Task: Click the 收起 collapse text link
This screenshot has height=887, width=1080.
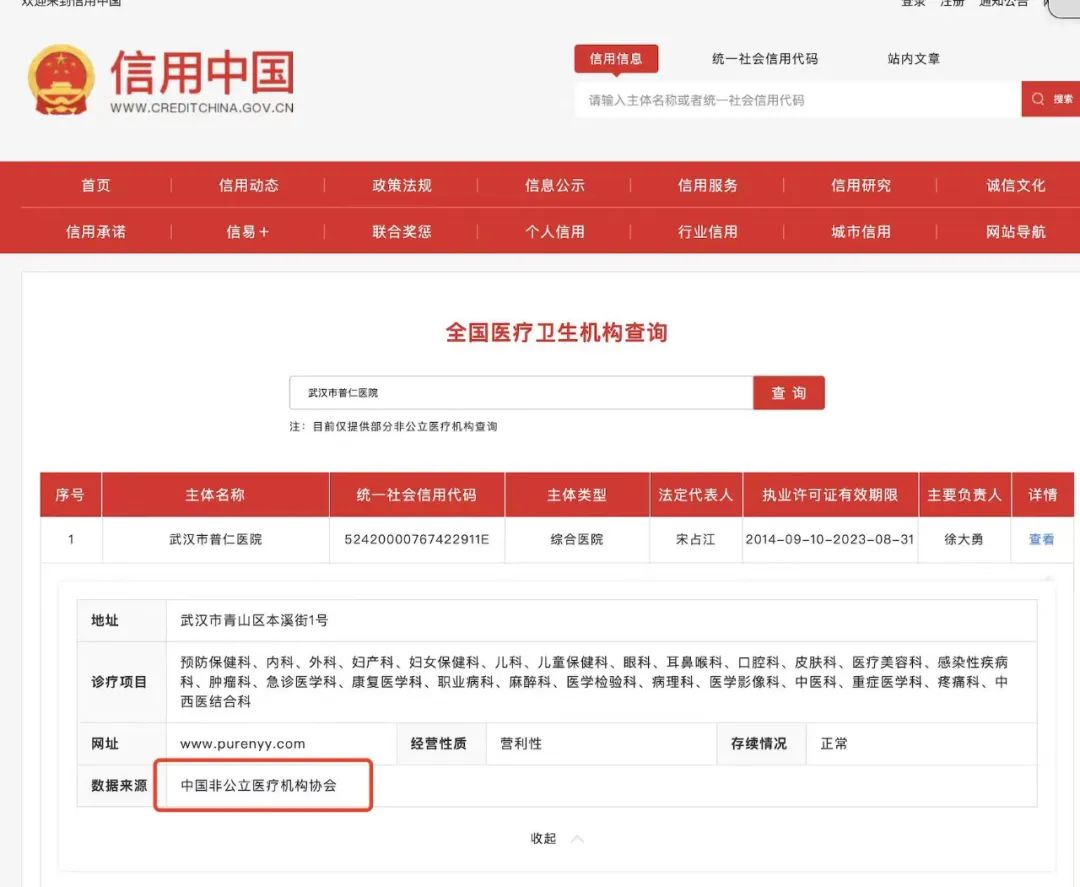Action: point(543,839)
